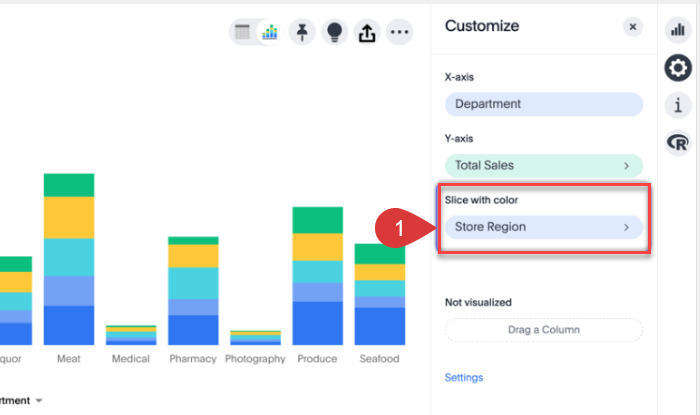This screenshot has width=700, height=415.
Task: Expand the Total Sales chevron
Action: 627,166
